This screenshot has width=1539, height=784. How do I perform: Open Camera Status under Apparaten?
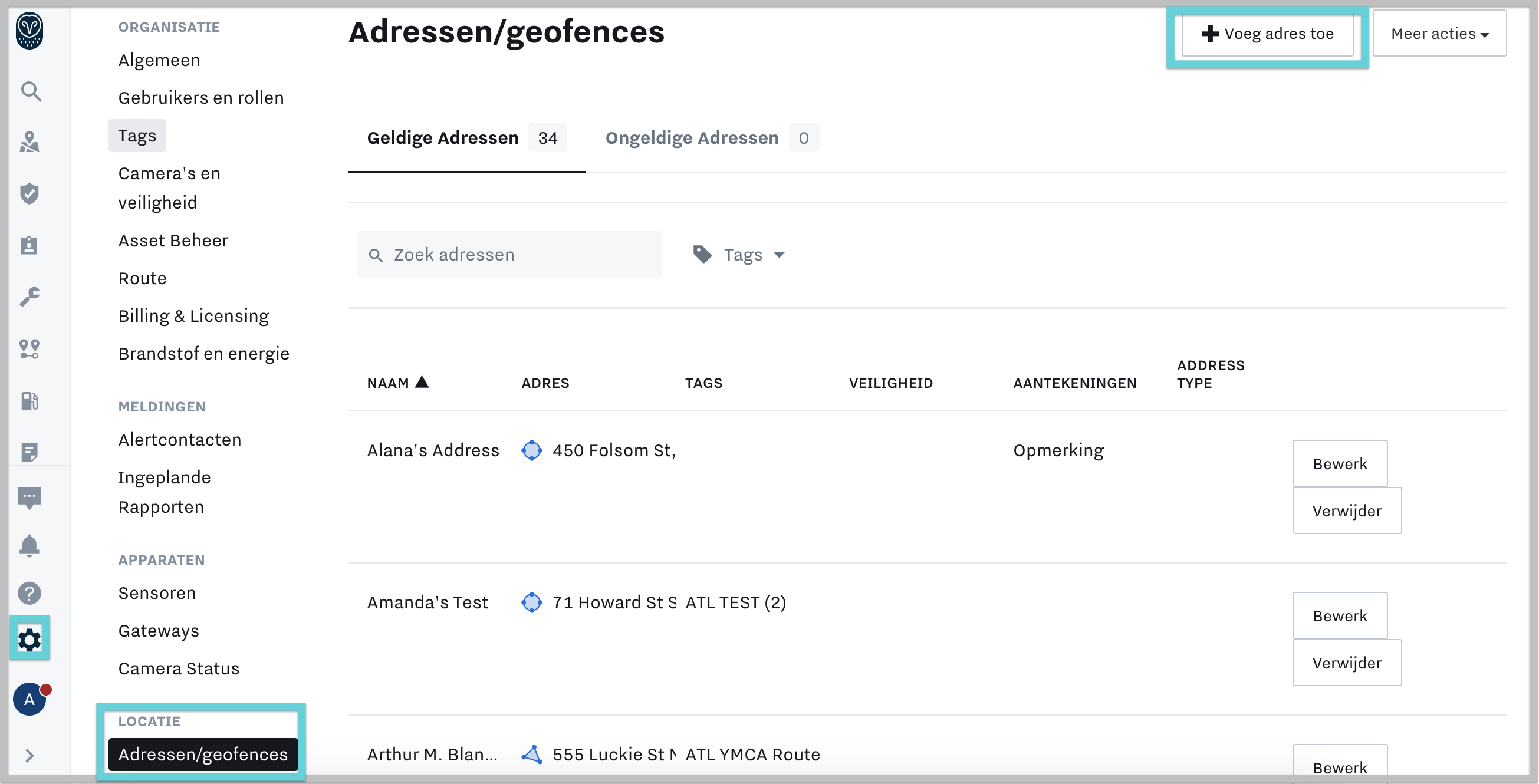coord(179,668)
